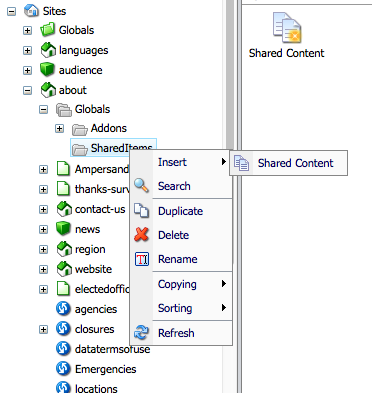Screen dimensions: 372x393
Task: Click the thanks-survey page icon
Action: (63, 189)
